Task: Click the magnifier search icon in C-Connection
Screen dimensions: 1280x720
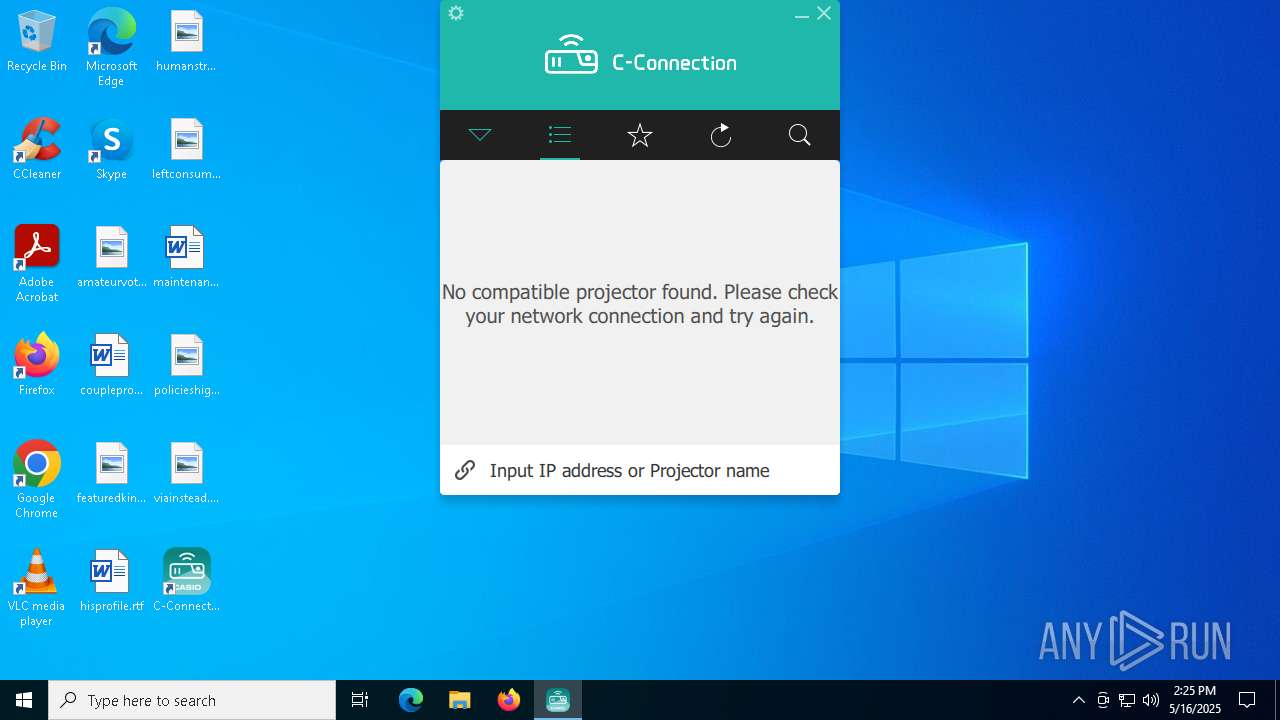Action: point(800,135)
